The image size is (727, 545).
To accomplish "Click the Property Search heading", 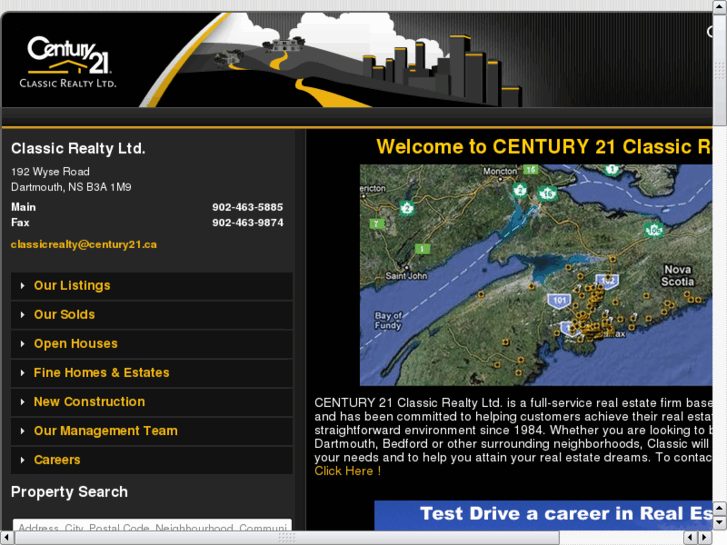I will click(x=69, y=492).
